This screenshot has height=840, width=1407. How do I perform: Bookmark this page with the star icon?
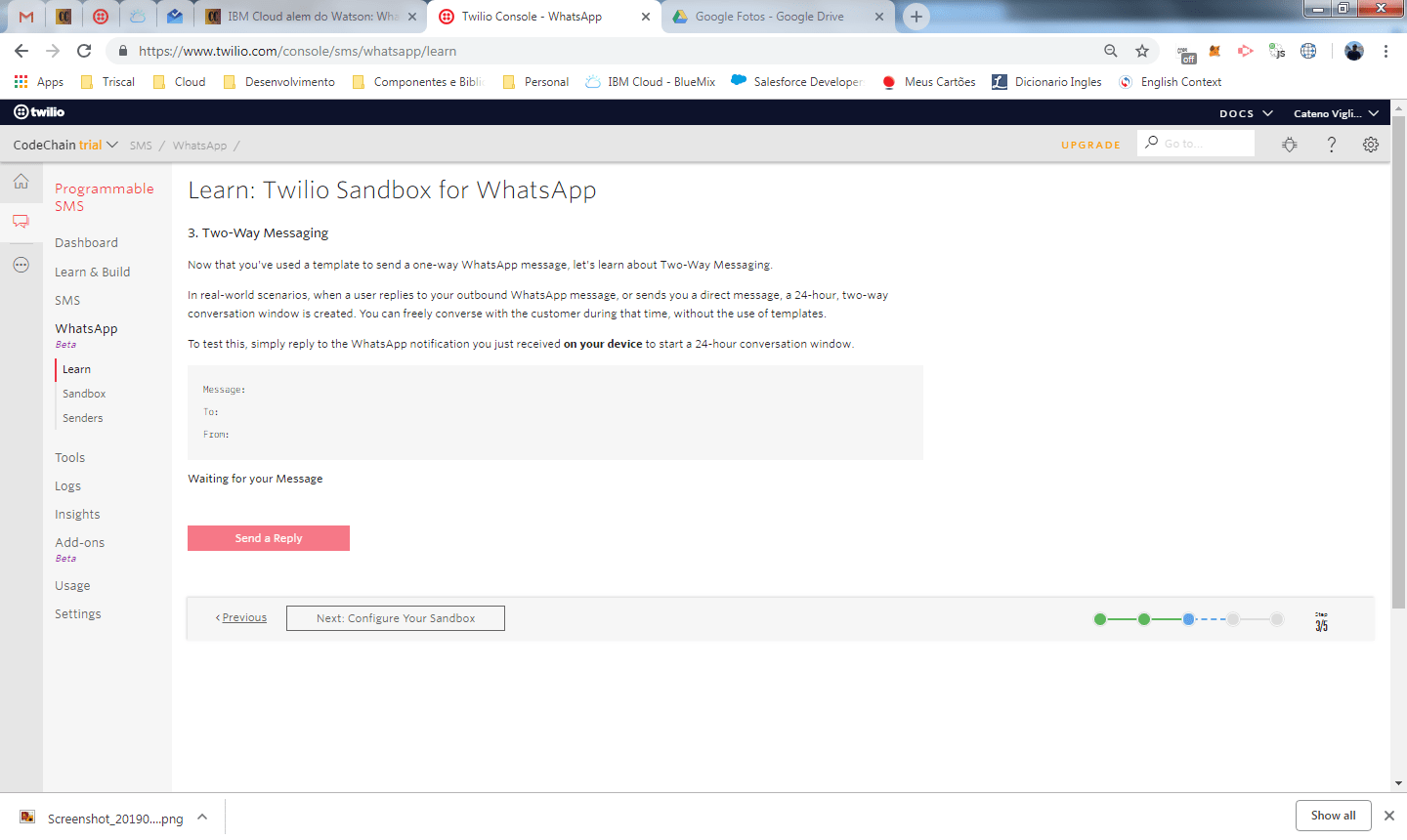click(x=1142, y=51)
